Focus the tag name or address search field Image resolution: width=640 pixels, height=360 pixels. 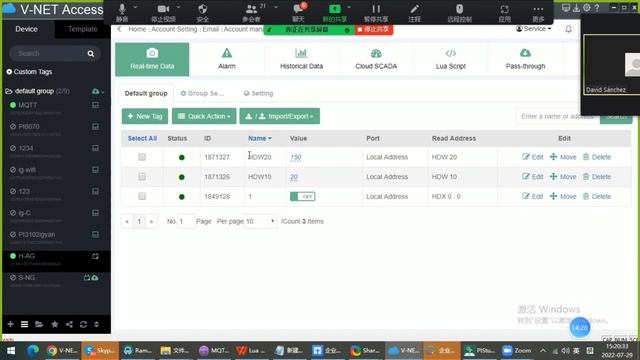(558, 116)
